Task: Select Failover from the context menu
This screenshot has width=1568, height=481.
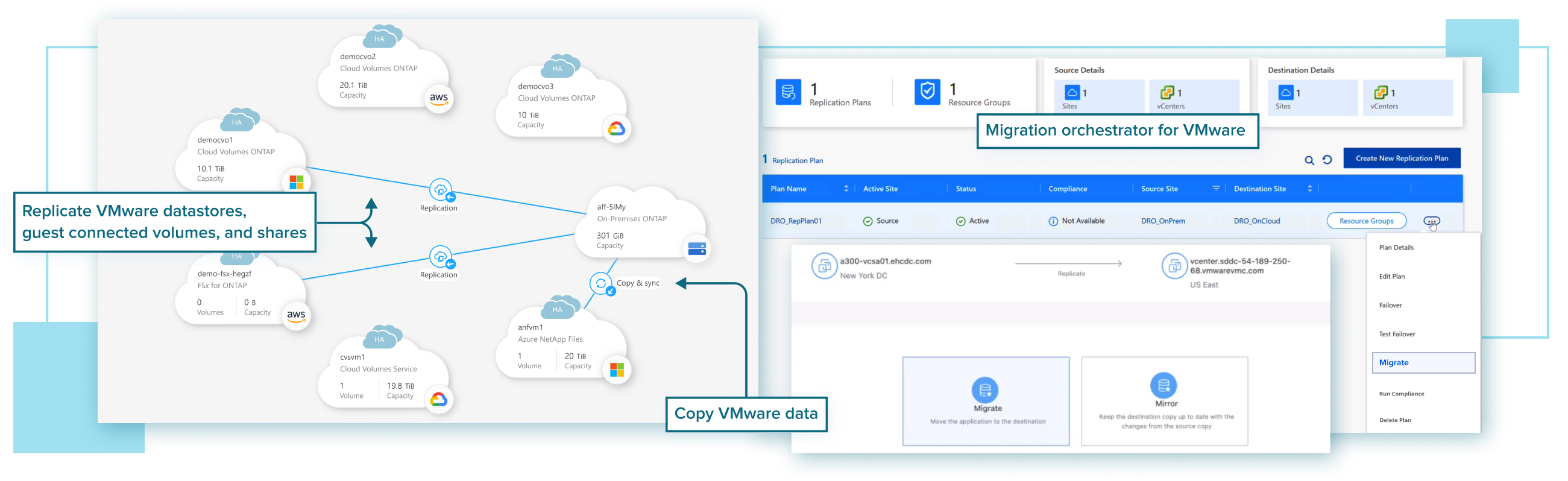Action: click(x=1390, y=306)
